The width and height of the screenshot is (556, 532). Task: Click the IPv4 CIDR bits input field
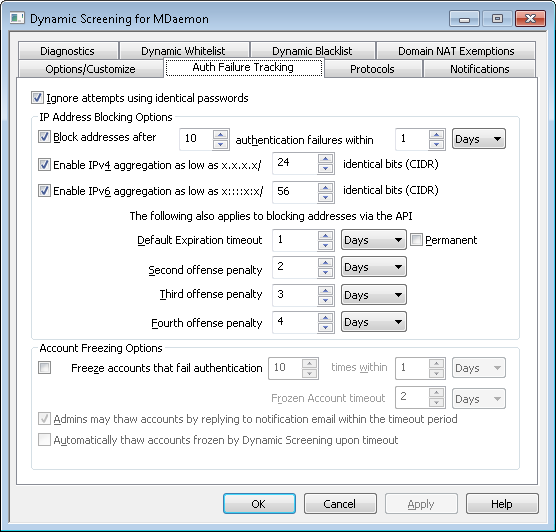295,164
